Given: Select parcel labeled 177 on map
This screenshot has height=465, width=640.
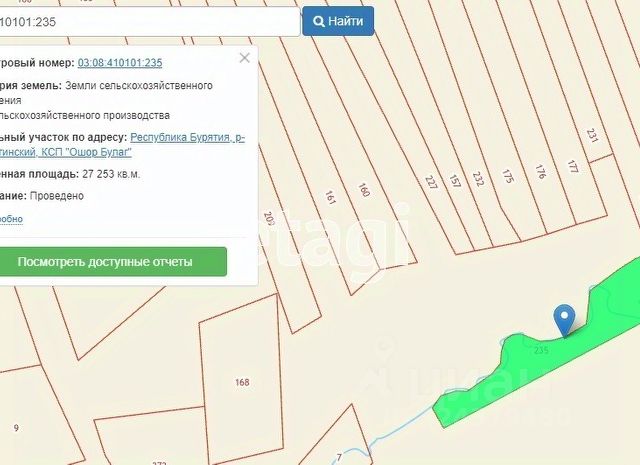Looking at the screenshot, I should [573, 167].
